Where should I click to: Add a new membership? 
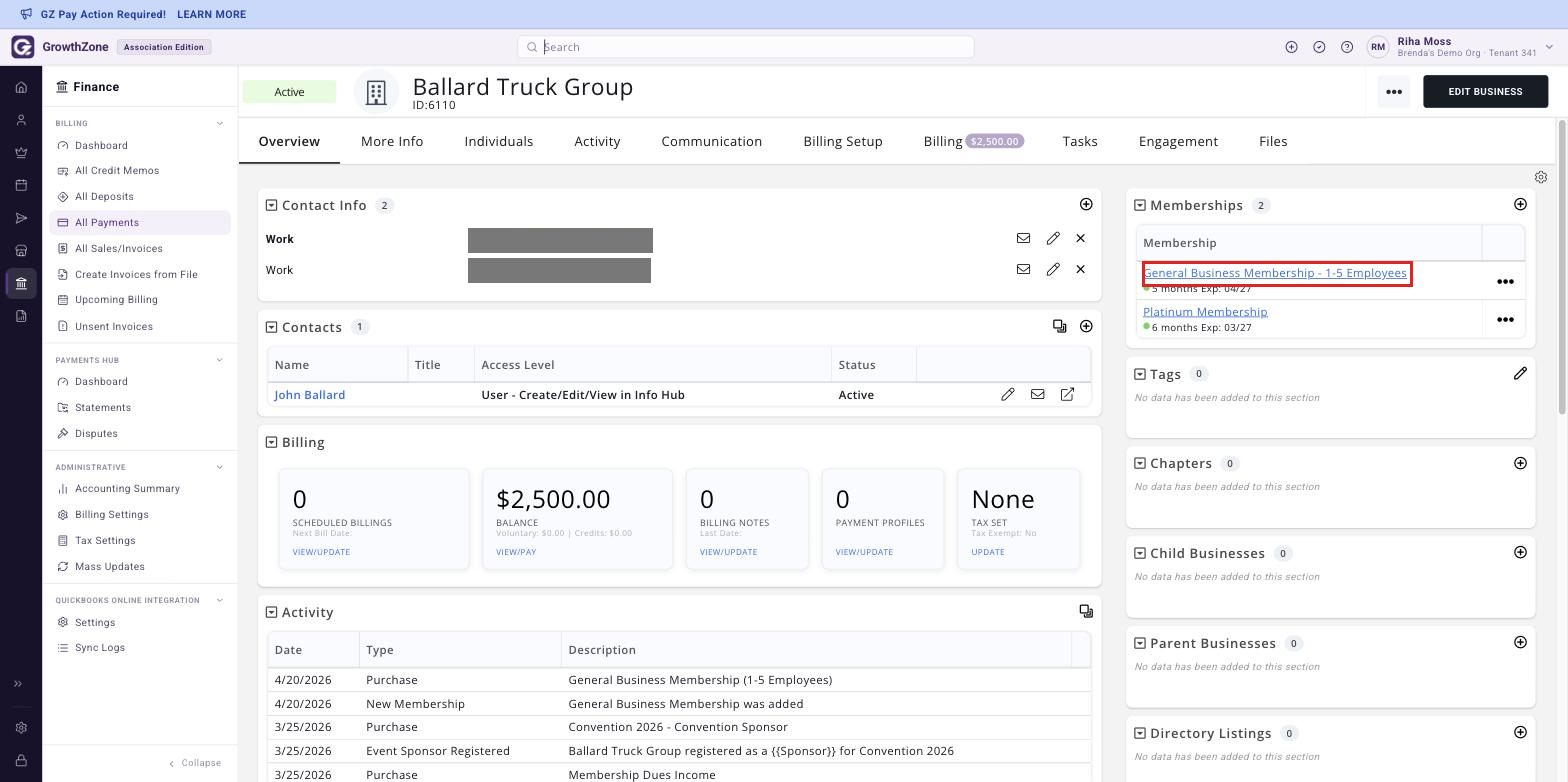click(x=1520, y=204)
